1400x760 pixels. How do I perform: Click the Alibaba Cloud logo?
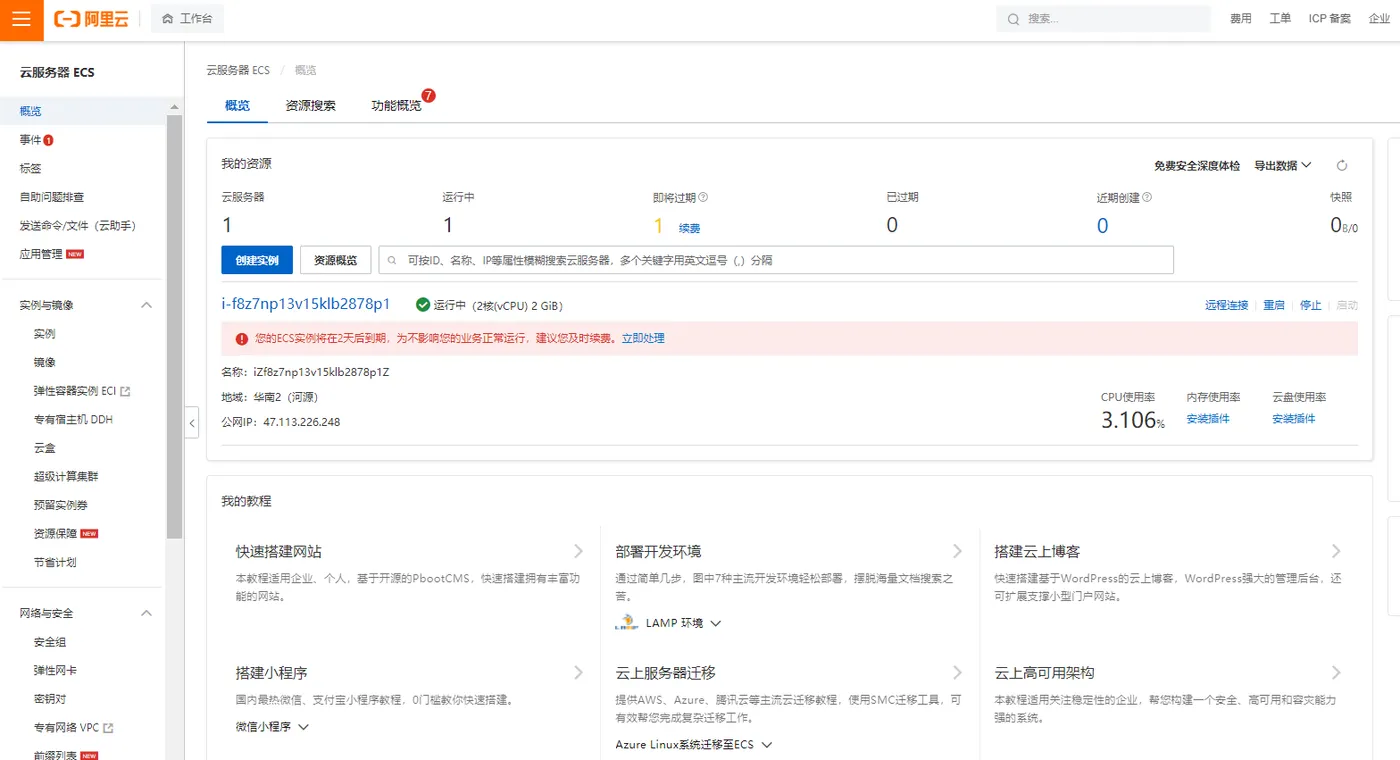pos(91,19)
